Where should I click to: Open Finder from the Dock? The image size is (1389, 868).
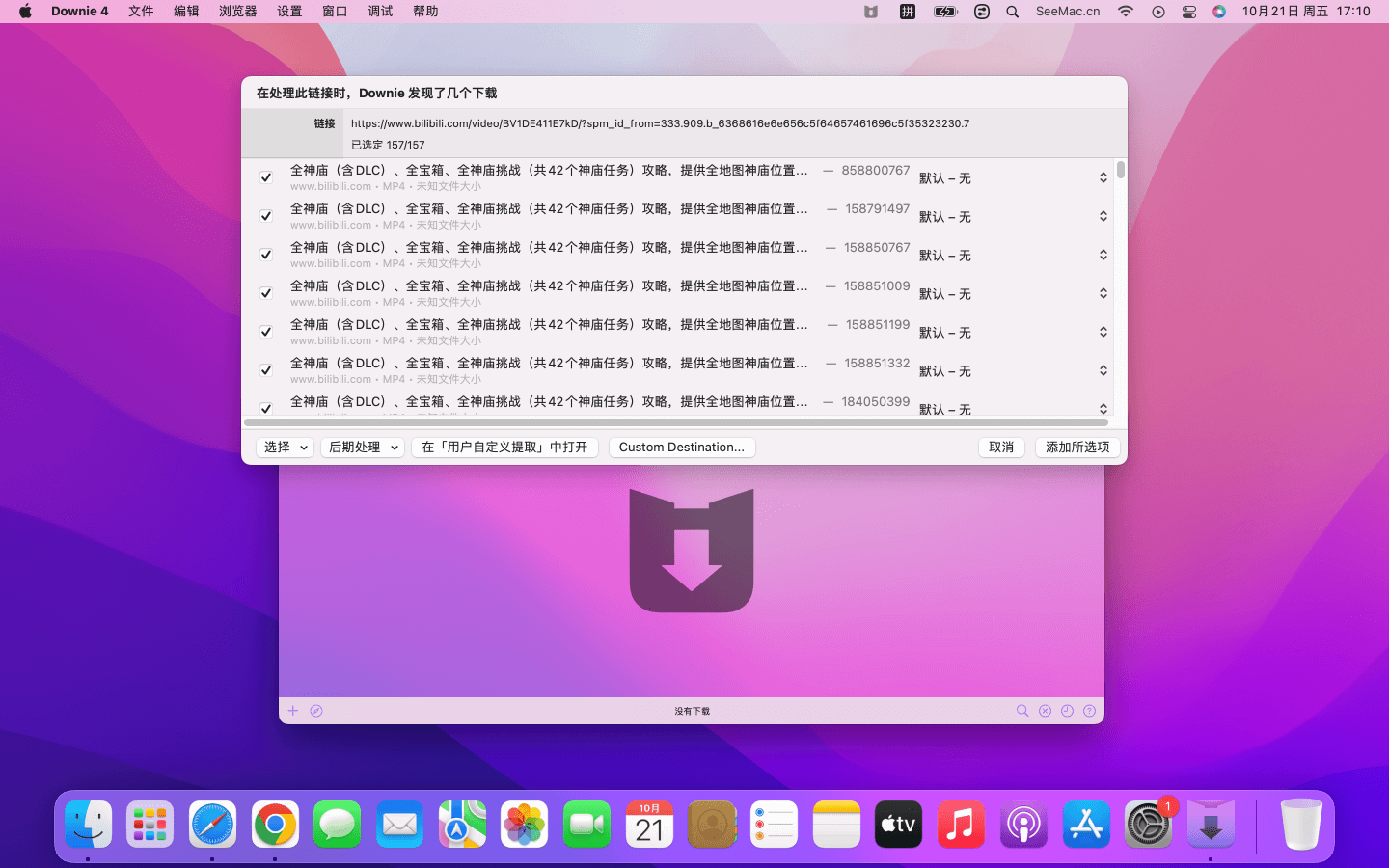click(88, 825)
